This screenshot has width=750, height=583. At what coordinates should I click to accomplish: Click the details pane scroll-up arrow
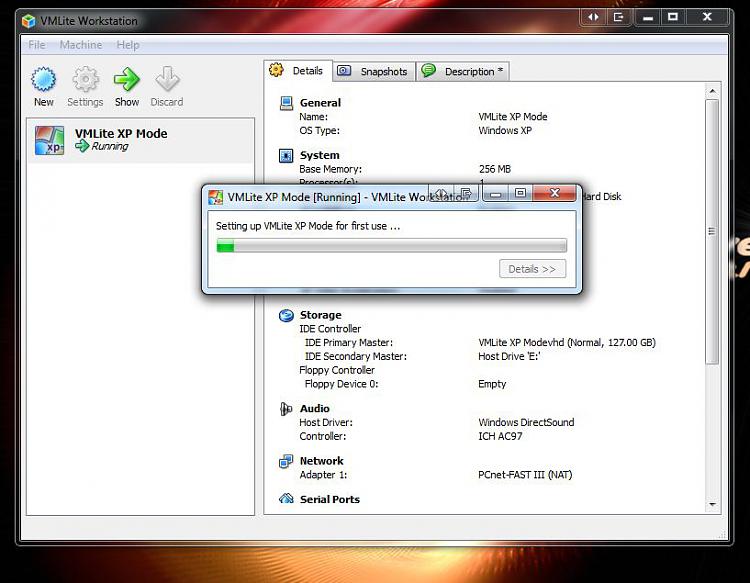pyautogui.click(x=712, y=91)
